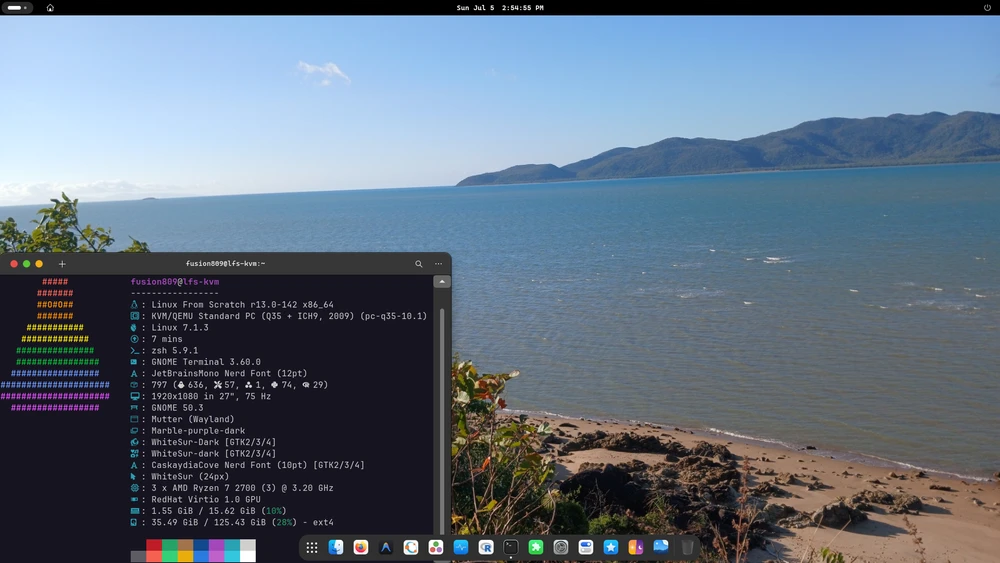
Task: Open the clock showing Sun Jul 5
Action: [x=500, y=8]
